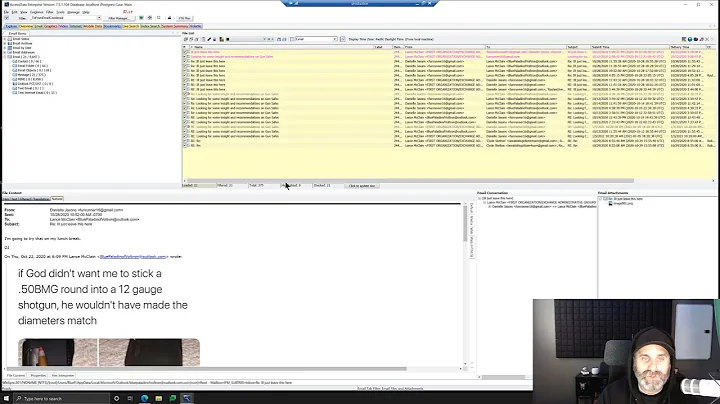720x404 pixels.
Task: Click the globe icon at File List right end
Action: (690, 39)
